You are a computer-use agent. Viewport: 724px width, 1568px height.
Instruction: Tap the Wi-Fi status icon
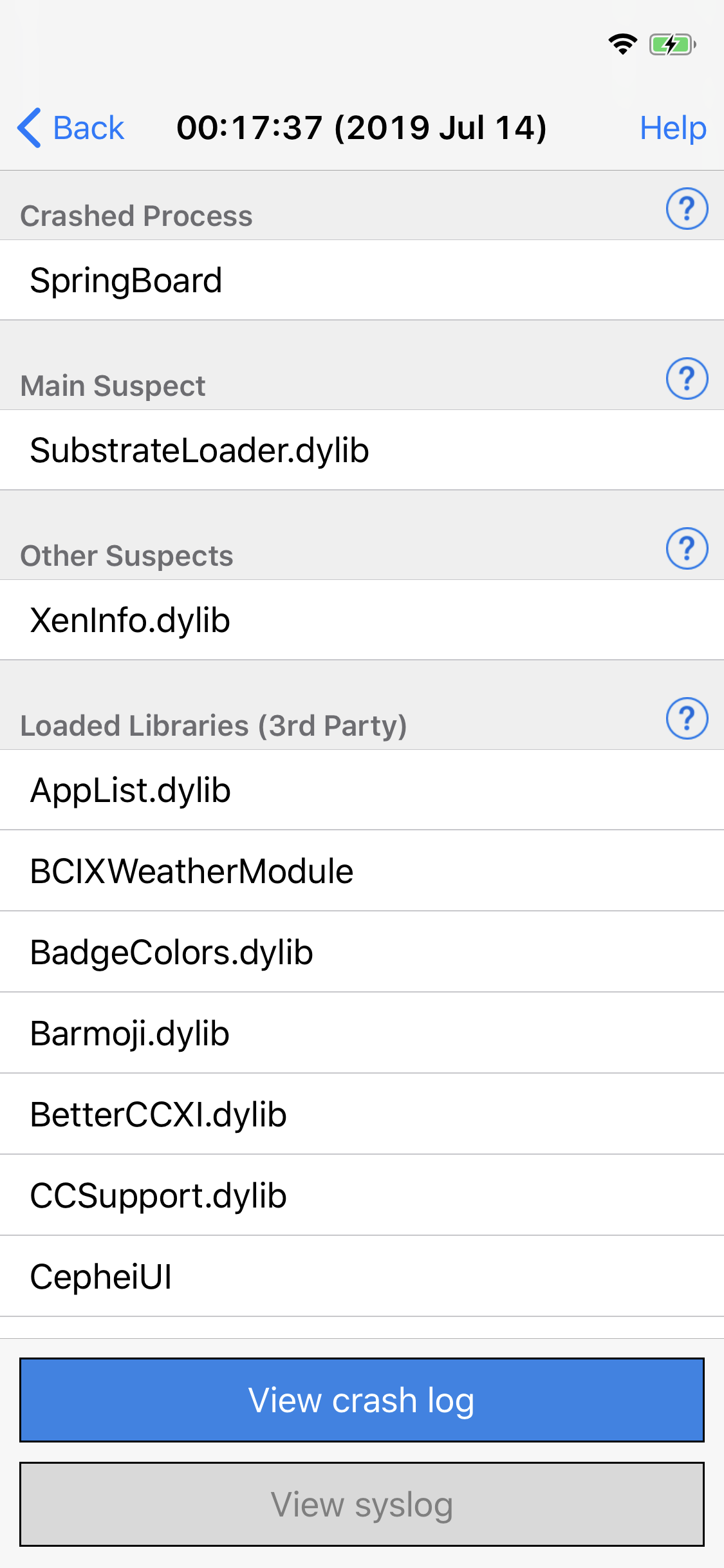coord(622,45)
